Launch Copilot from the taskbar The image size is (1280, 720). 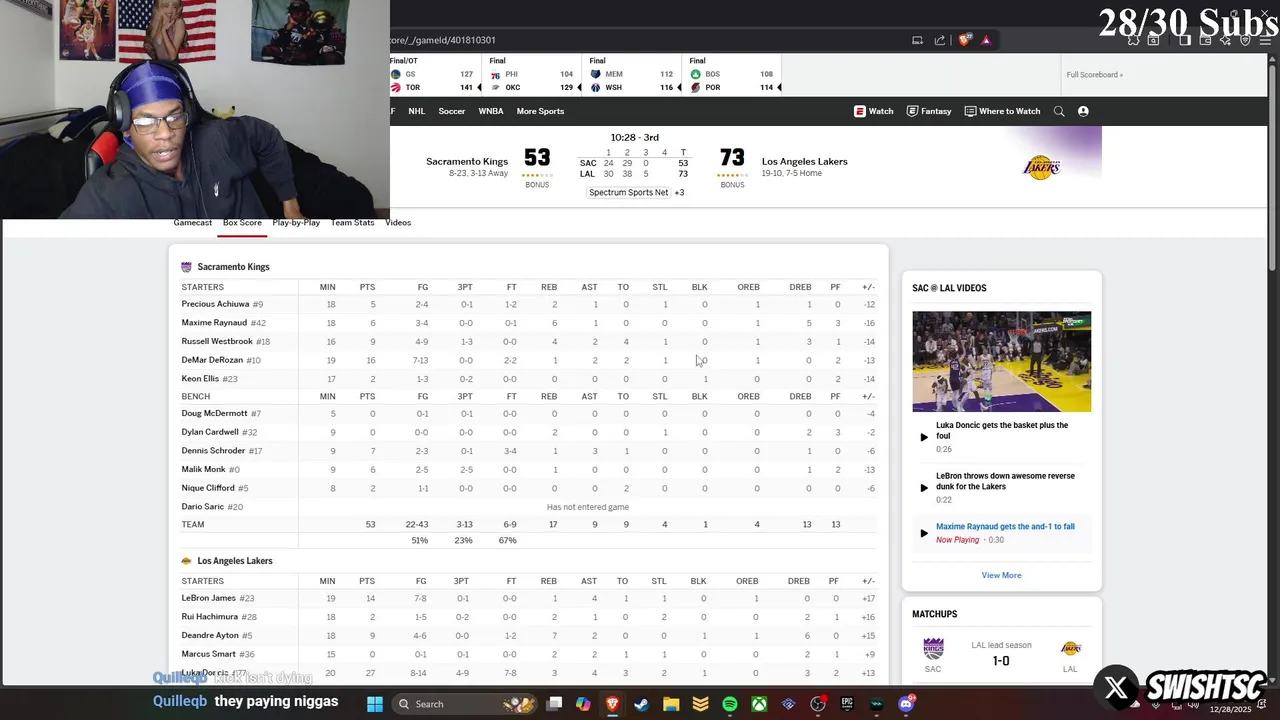click(583, 704)
